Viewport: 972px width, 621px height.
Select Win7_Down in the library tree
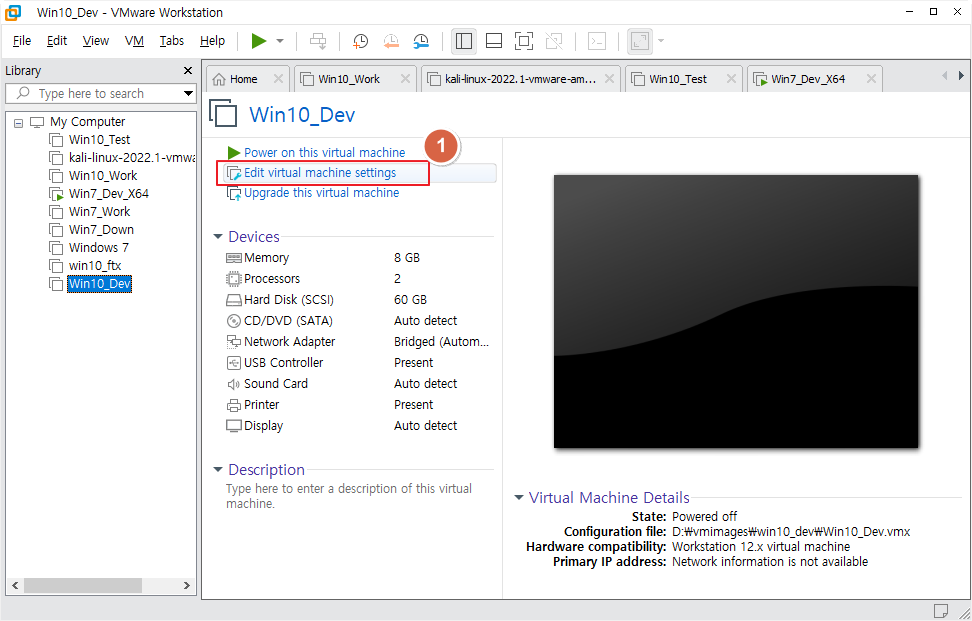pyautogui.click(x=101, y=229)
